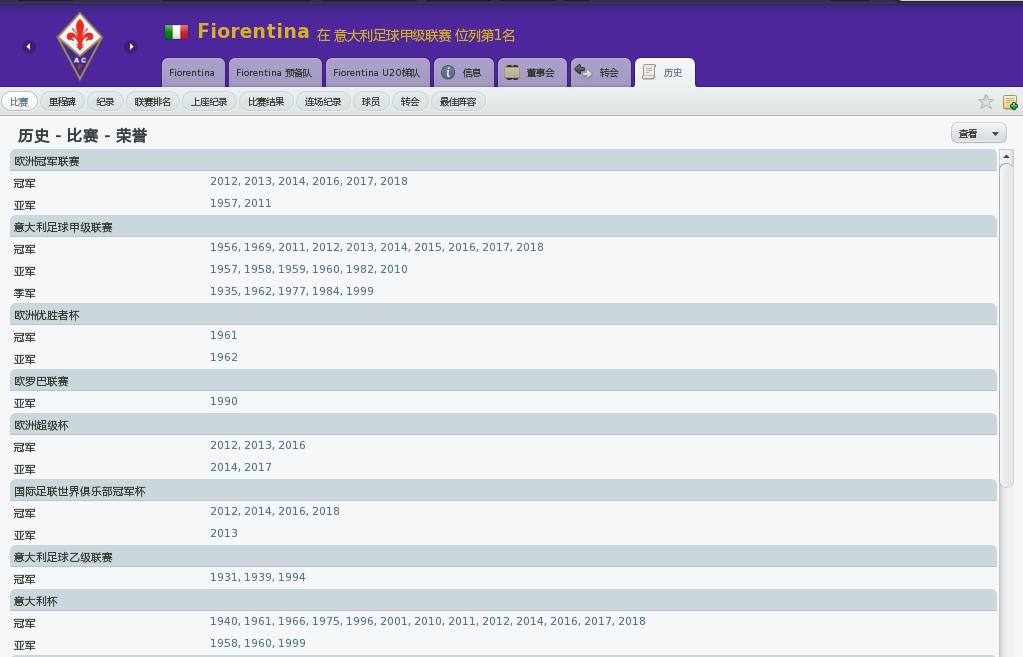
Task: Select 连场纪录 sub-tab
Action: tap(323, 102)
